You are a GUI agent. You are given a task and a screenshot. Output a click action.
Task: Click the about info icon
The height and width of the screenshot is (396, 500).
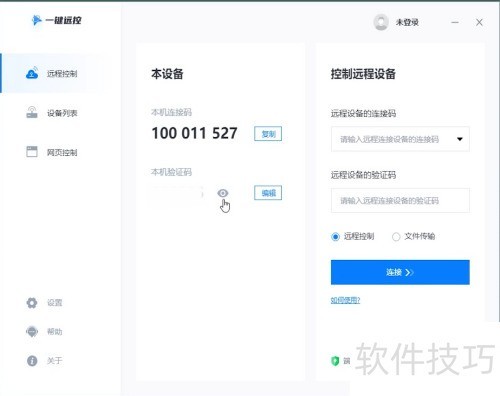pyautogui.click(x=32, y=361)
